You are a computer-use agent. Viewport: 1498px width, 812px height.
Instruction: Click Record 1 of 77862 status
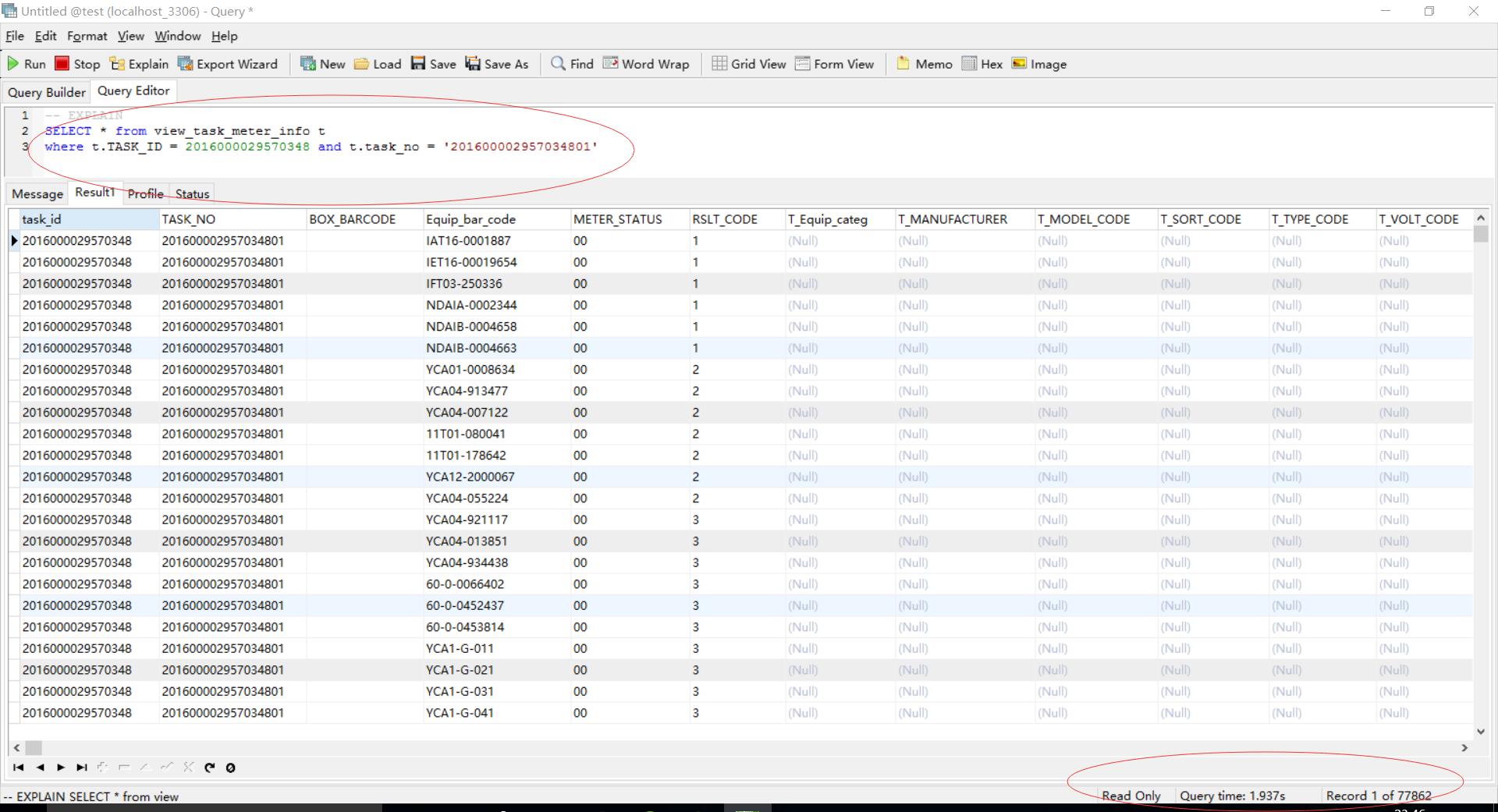pyautogui.click(x=1379, y=796)
